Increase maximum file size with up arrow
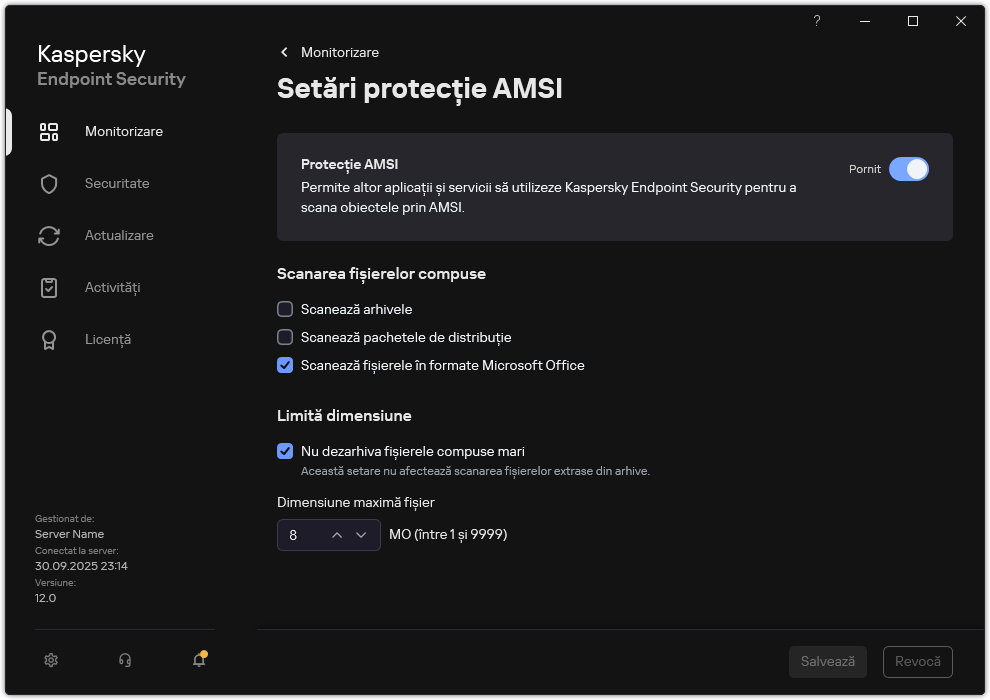Screen dimensions: 990x700 pos(337,535)
